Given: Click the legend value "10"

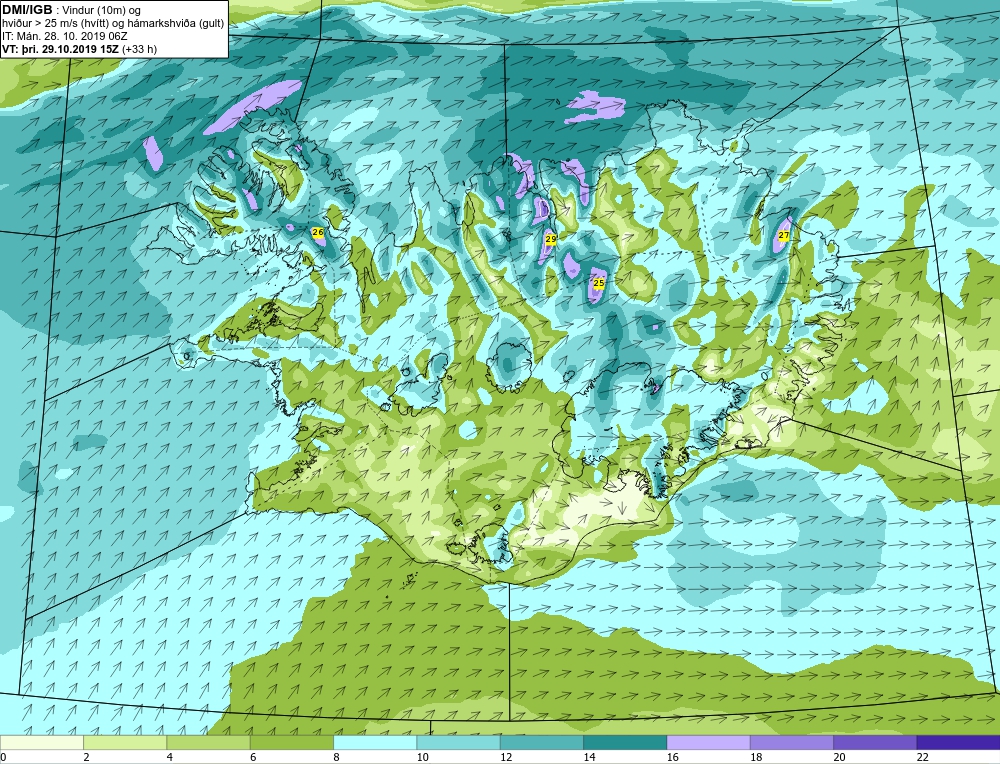Looking at the screenshot, I should tap(422, 757).
